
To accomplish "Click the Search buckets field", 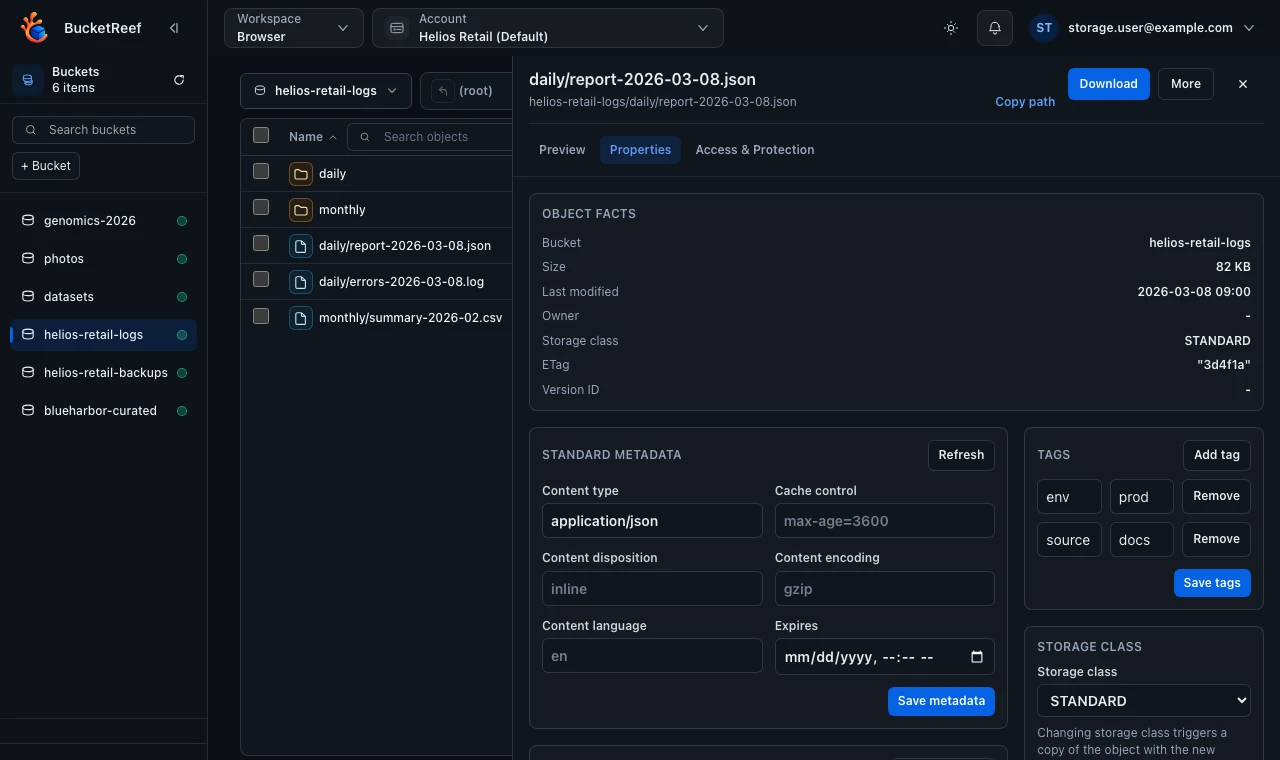I will coord(103,129).
